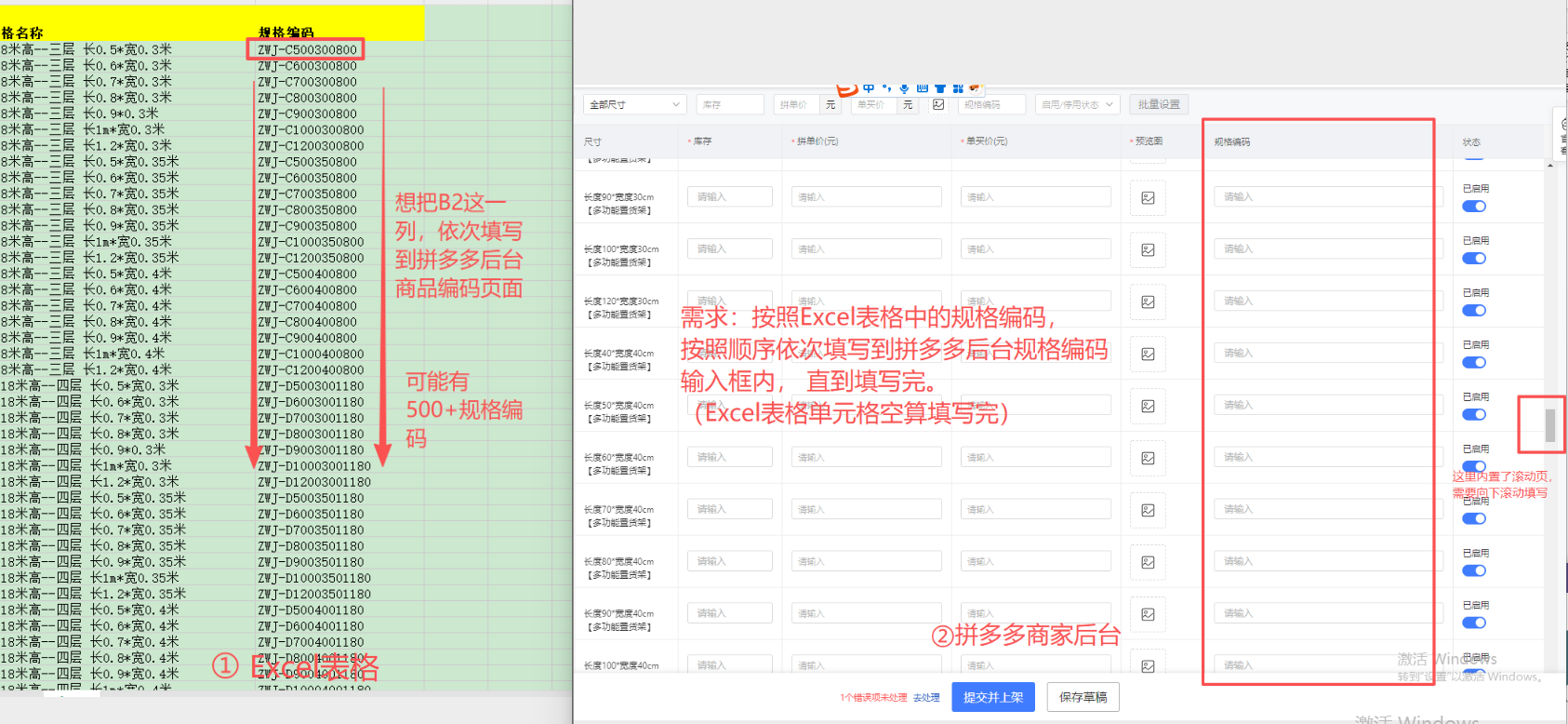Click the 规格编码 column header

pyautogui.click(x=1232, y=142)
